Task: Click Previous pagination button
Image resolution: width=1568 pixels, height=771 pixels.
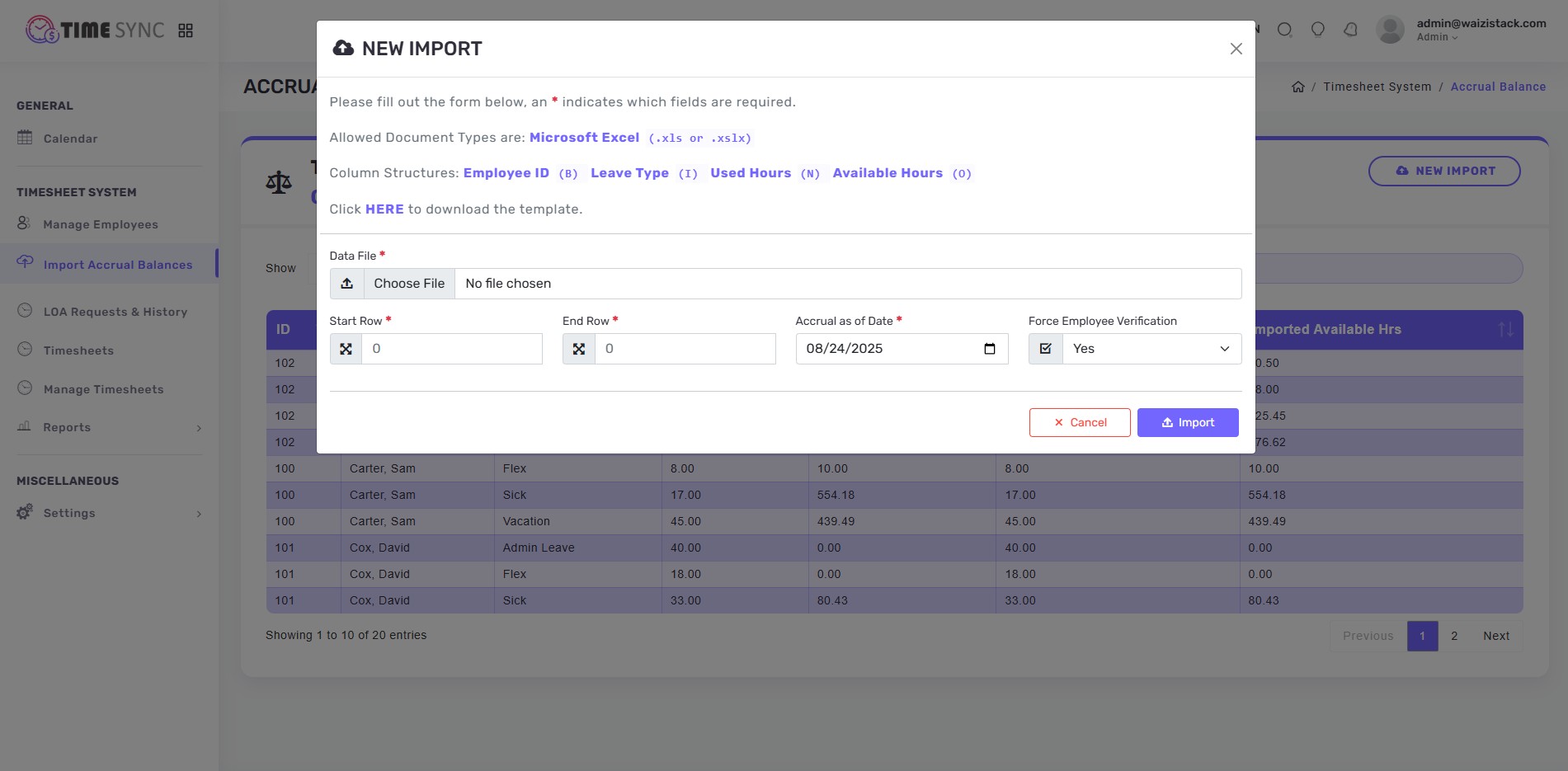Action: click(1368, 636)
